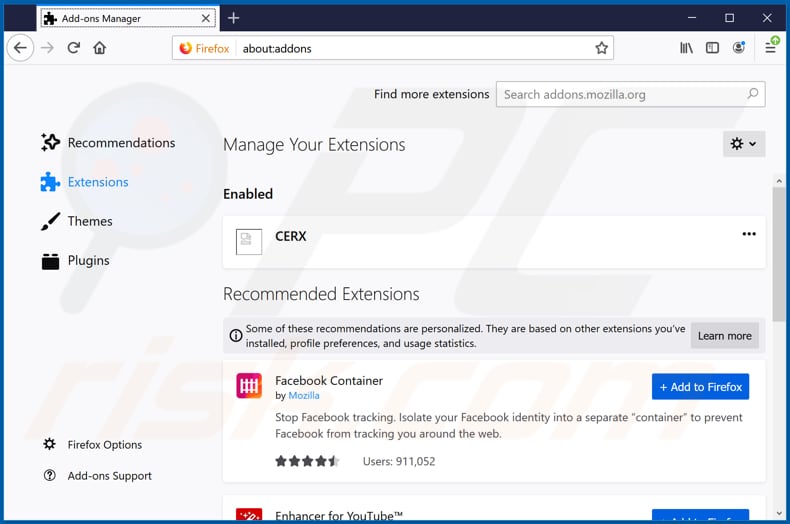Select the Add-ons Manager tab
Viewport: 790px width, 524px height.
click(x=128, y=19)
